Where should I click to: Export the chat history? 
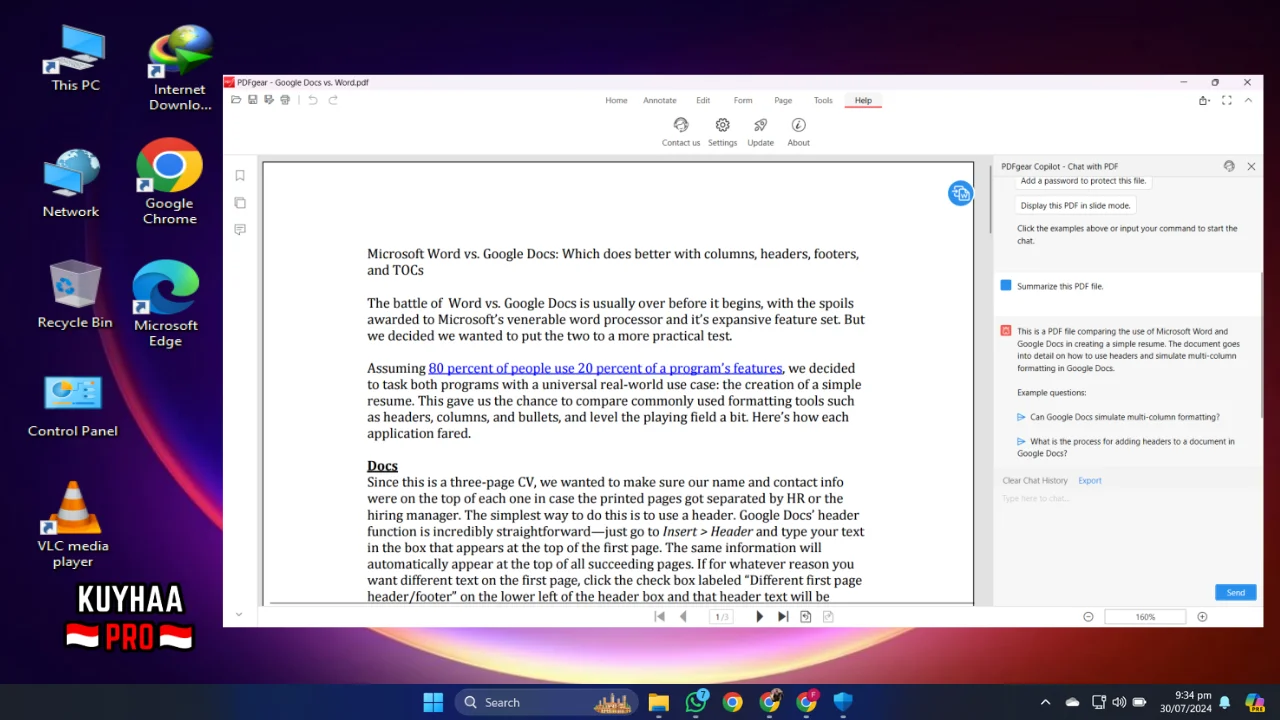[x=1090, y=480]
